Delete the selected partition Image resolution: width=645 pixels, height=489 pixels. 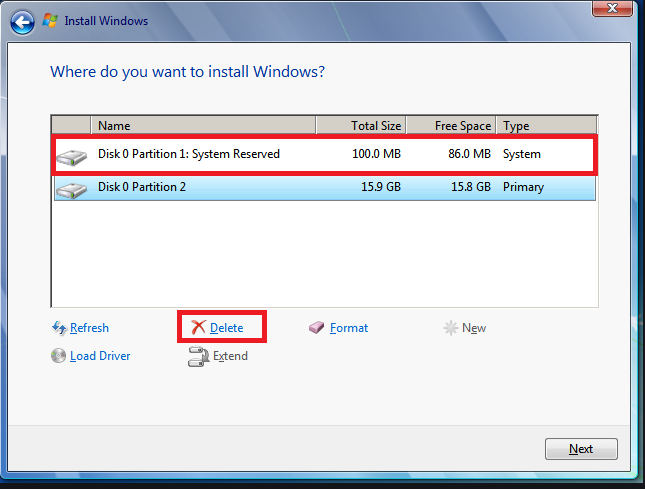[x=227, y=328]
